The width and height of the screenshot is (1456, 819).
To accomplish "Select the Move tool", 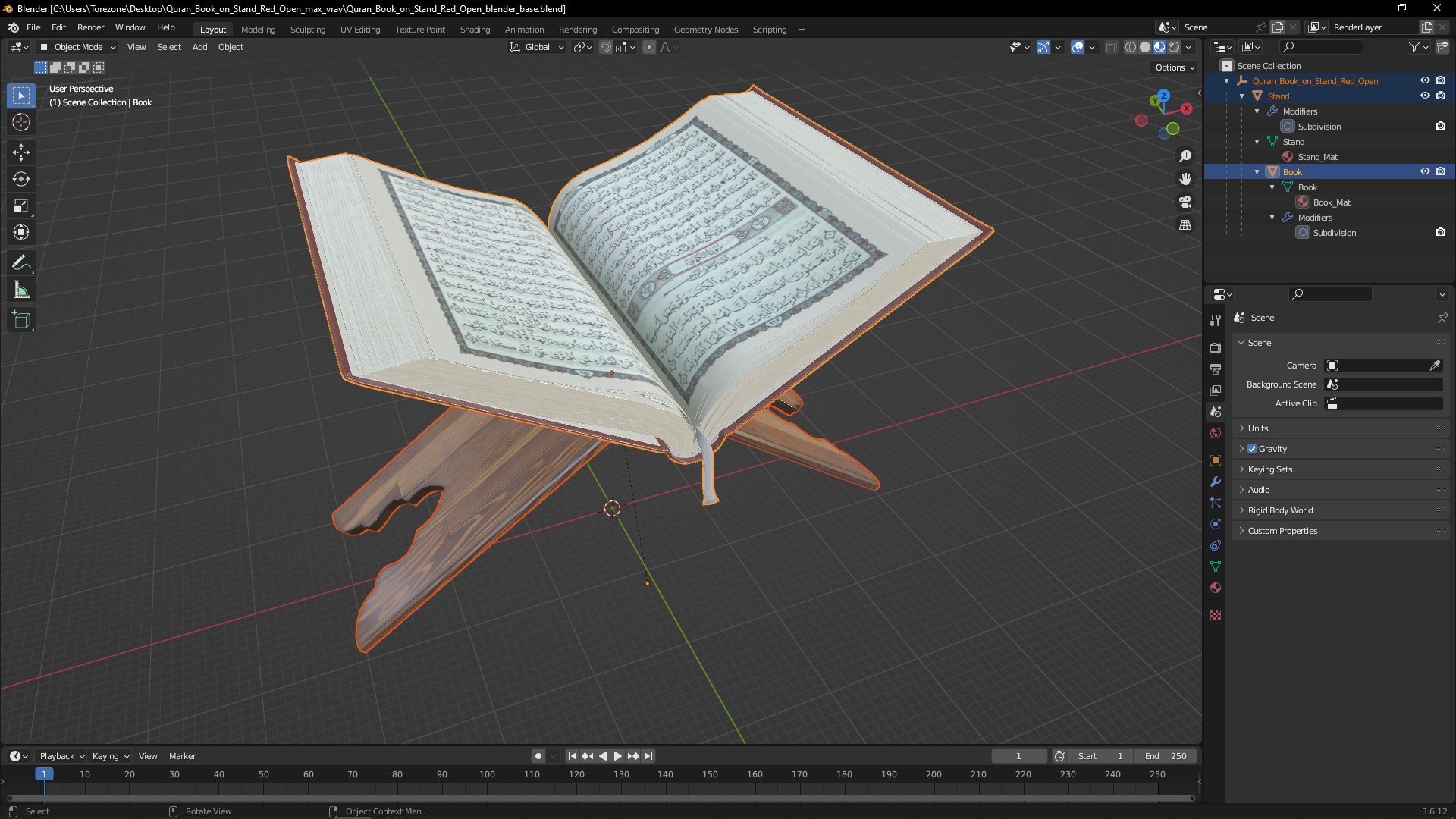I will tap(21, 152).
